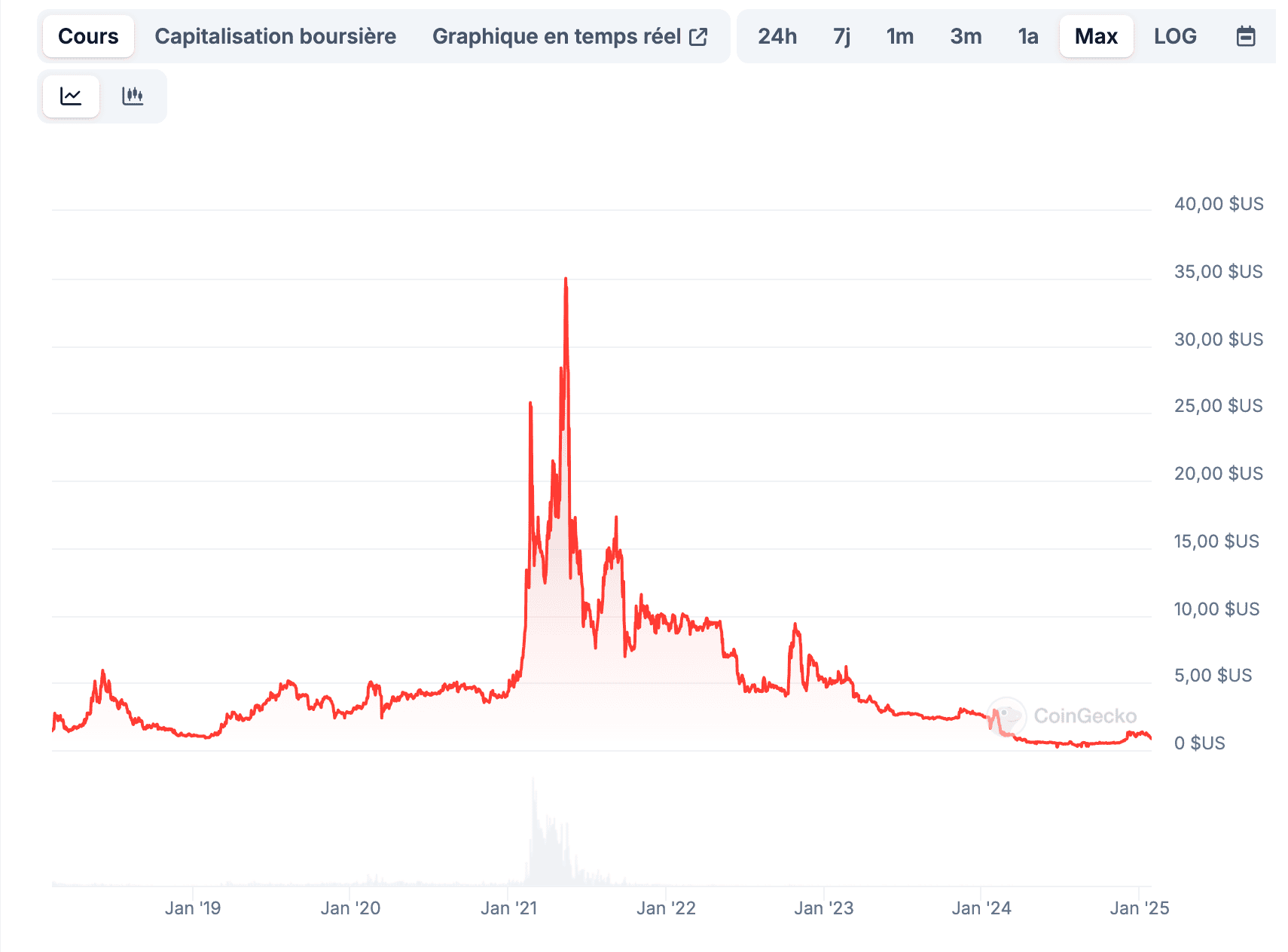Click the Jan '21 date label
The image size is (1288, 952).
tap(508, 908)
